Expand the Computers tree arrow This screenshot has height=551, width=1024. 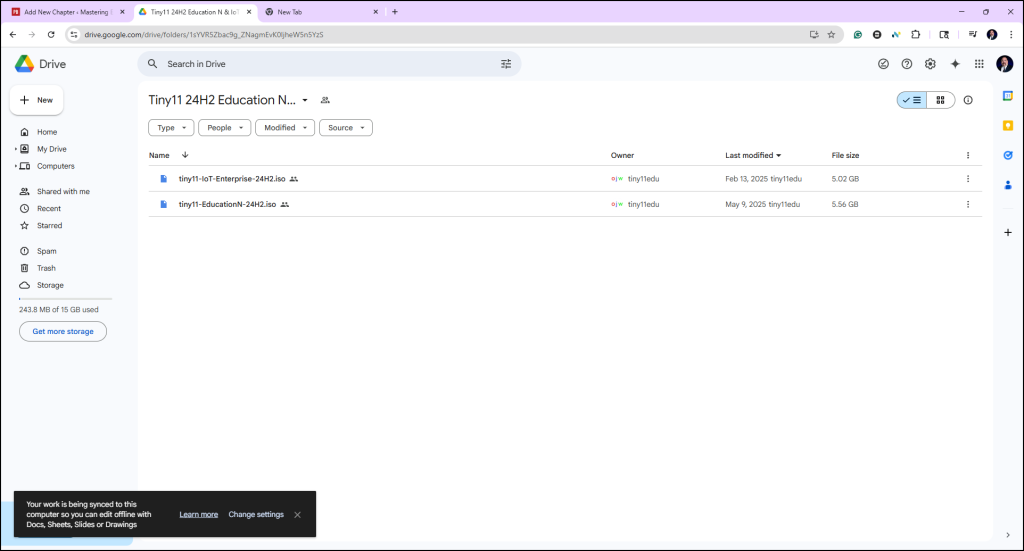pyautogui.click(x=16, y=166)
